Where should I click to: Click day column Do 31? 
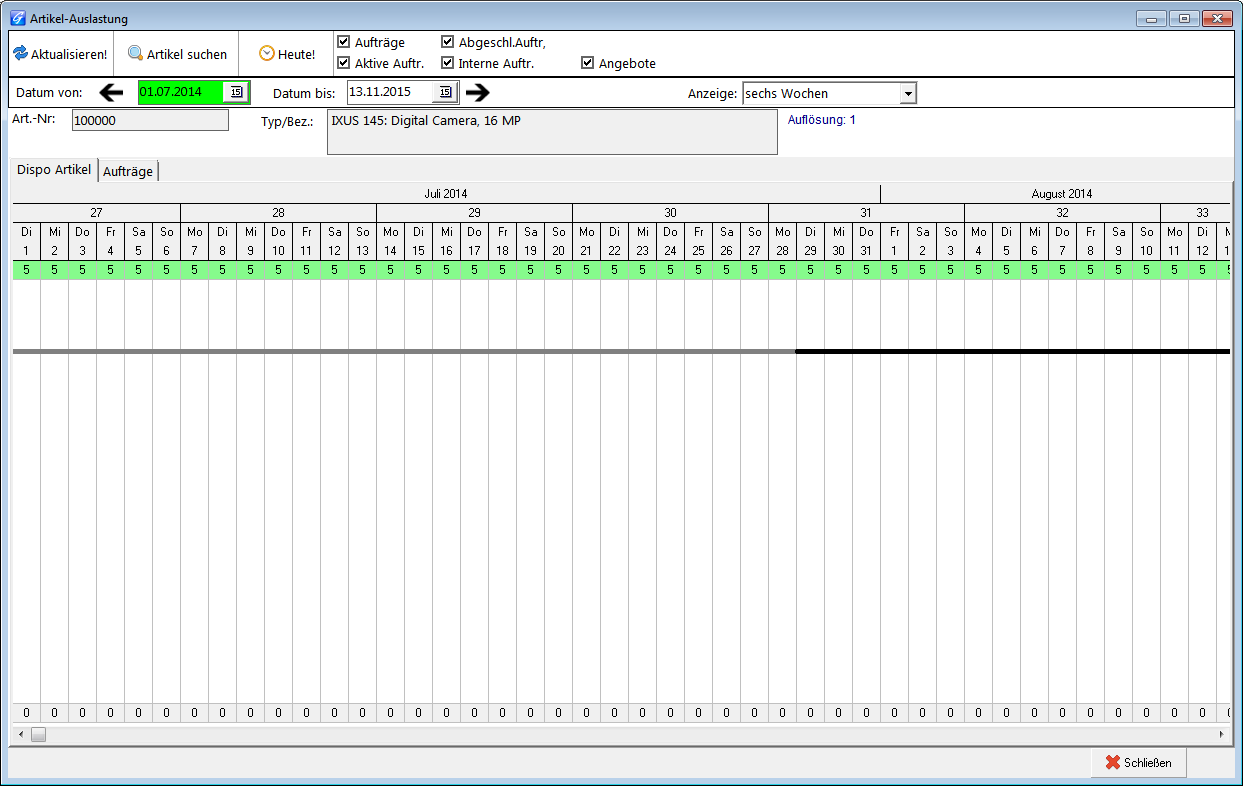coord(866,241)
